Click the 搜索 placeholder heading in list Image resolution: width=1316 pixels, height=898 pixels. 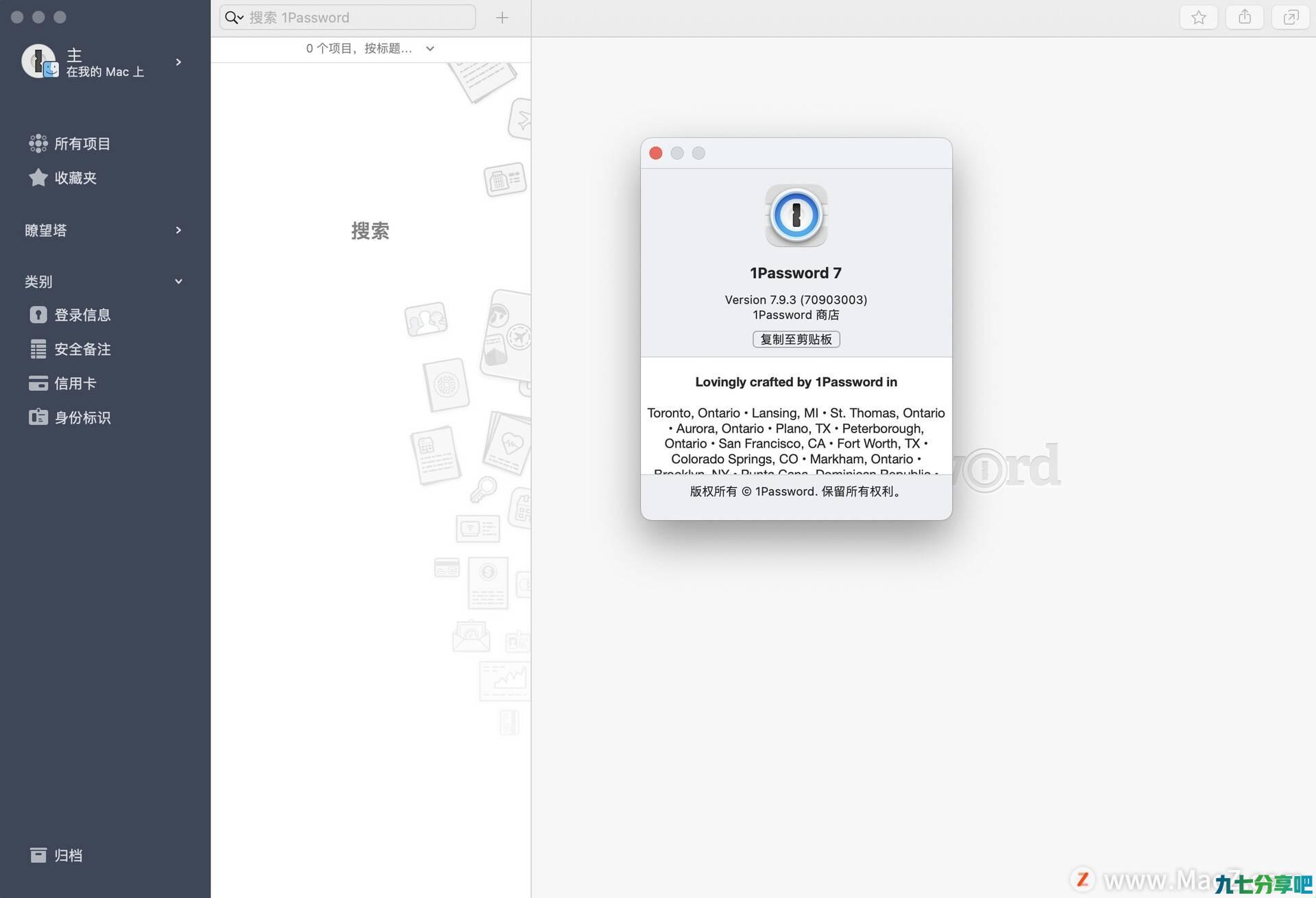point(370,230)
